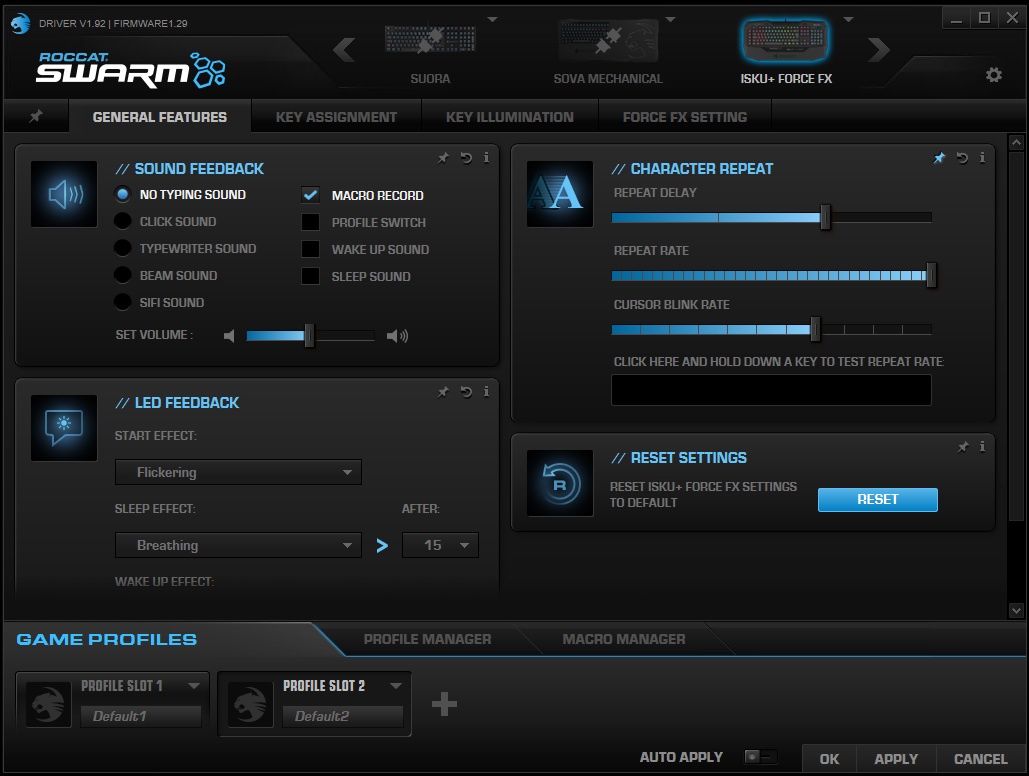Switch to Key Illumination tab
This screenshot has height=776, width=1029.
[509, 117]
